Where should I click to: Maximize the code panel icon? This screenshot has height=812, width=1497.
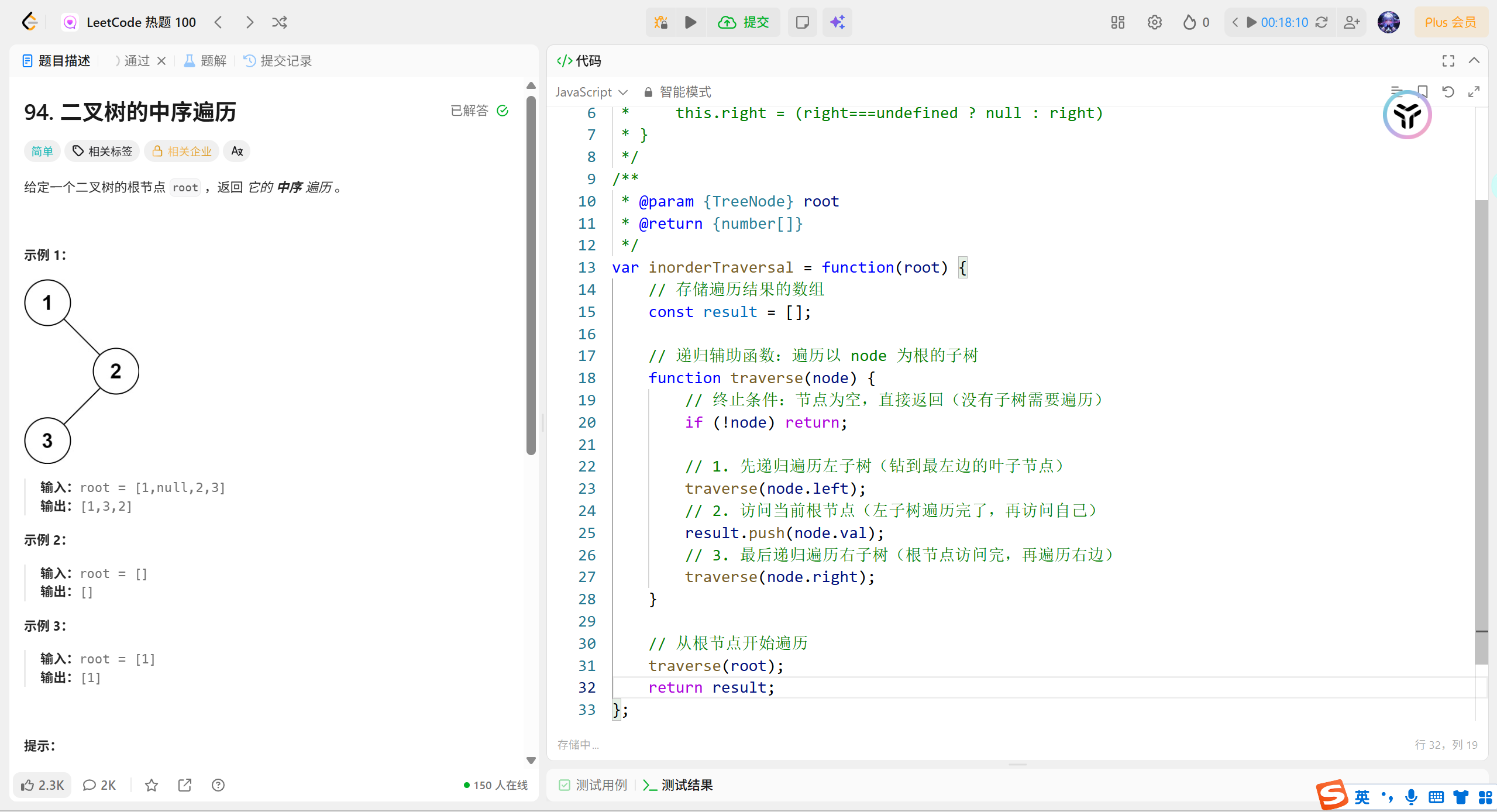[x=1448, y=61]
